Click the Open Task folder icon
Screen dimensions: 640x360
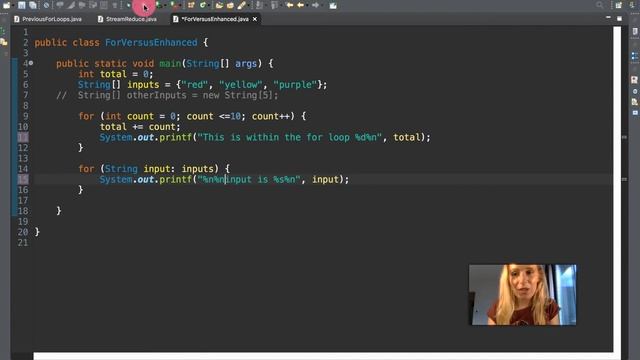click(230, 5)
